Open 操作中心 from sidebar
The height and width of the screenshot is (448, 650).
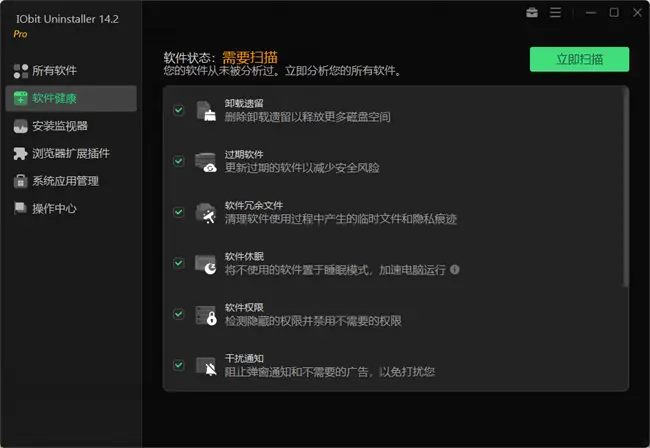(71, 208)
